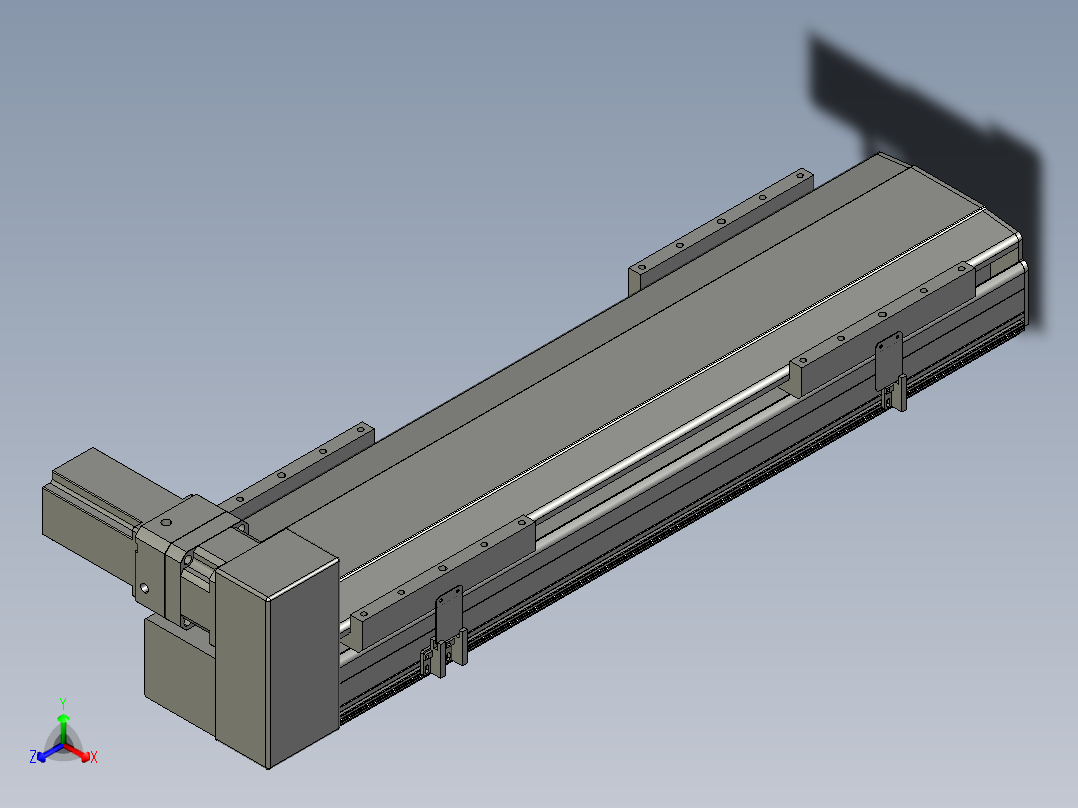Viewport: 1078px width, 808px height.
Task: Click the green Y axis arrow on the triad
Action: point(63,727)
